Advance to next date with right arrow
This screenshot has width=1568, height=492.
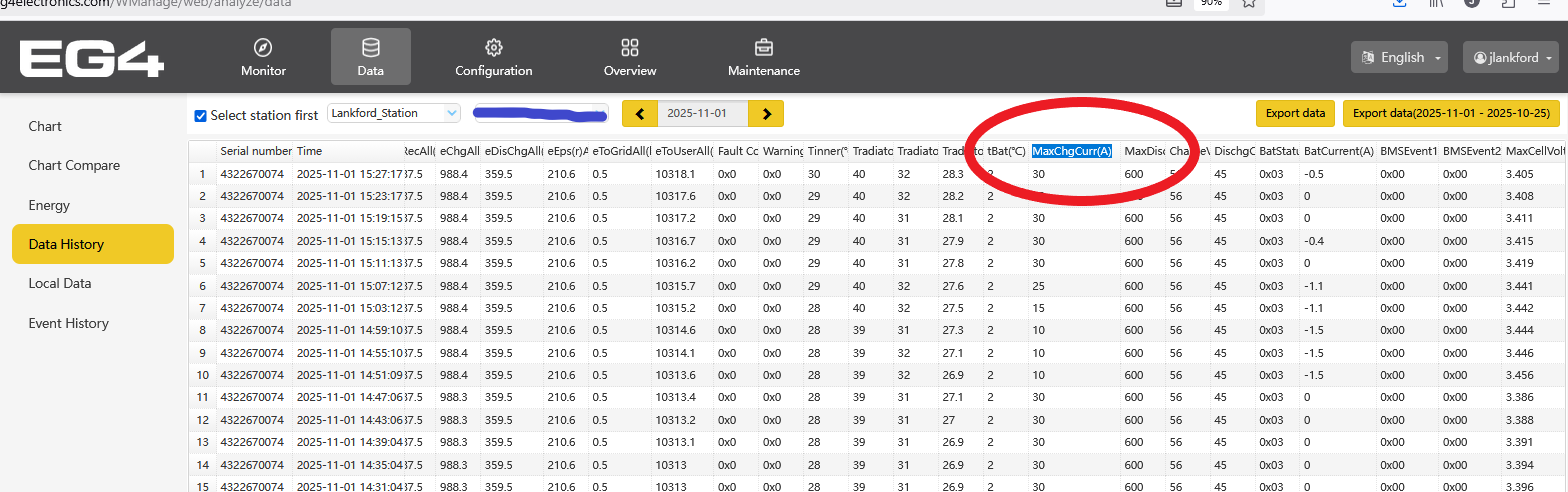tap(766, 114)
